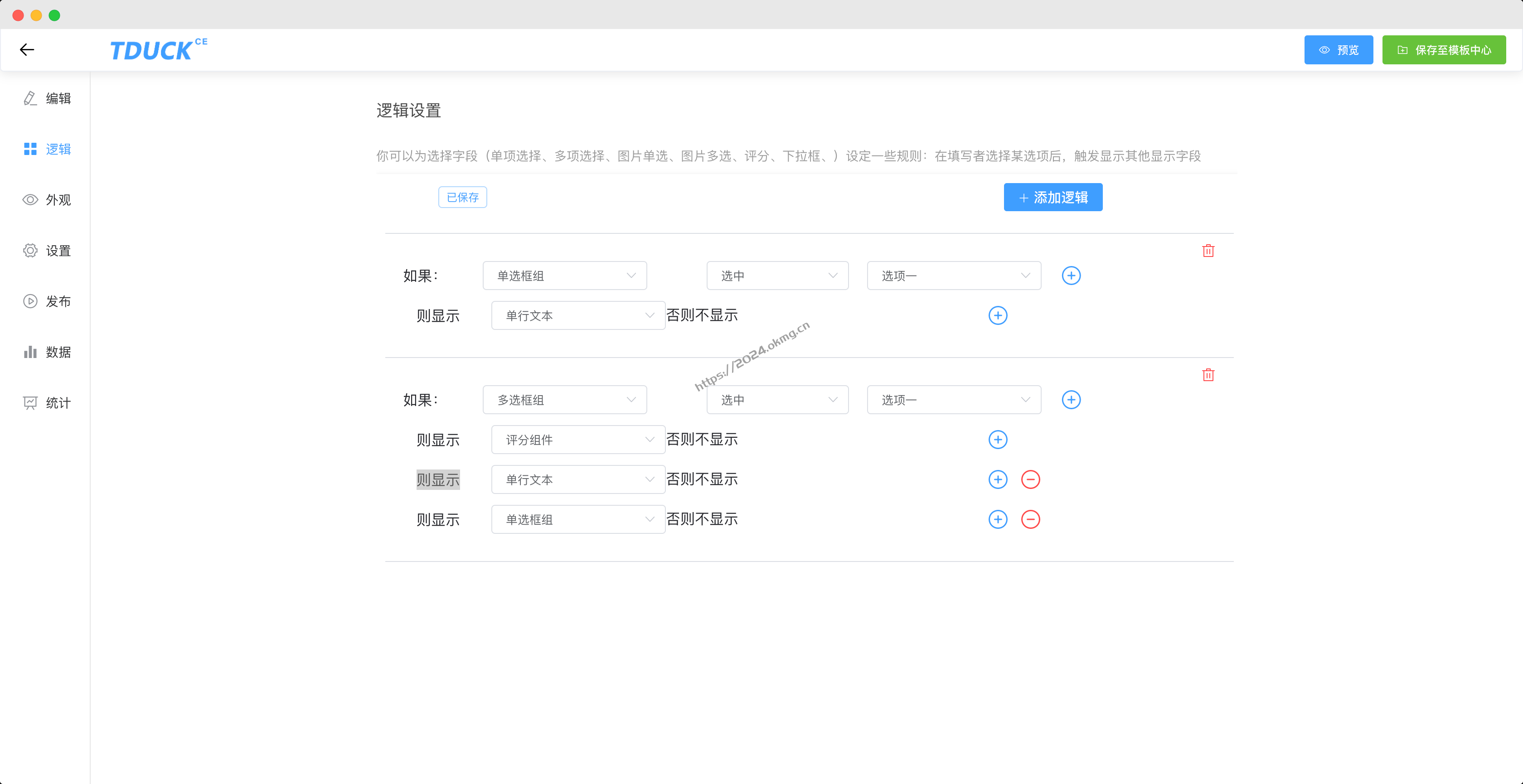
Task: Click the 已保存 saved status label
Action: click(x=462, y=197)
